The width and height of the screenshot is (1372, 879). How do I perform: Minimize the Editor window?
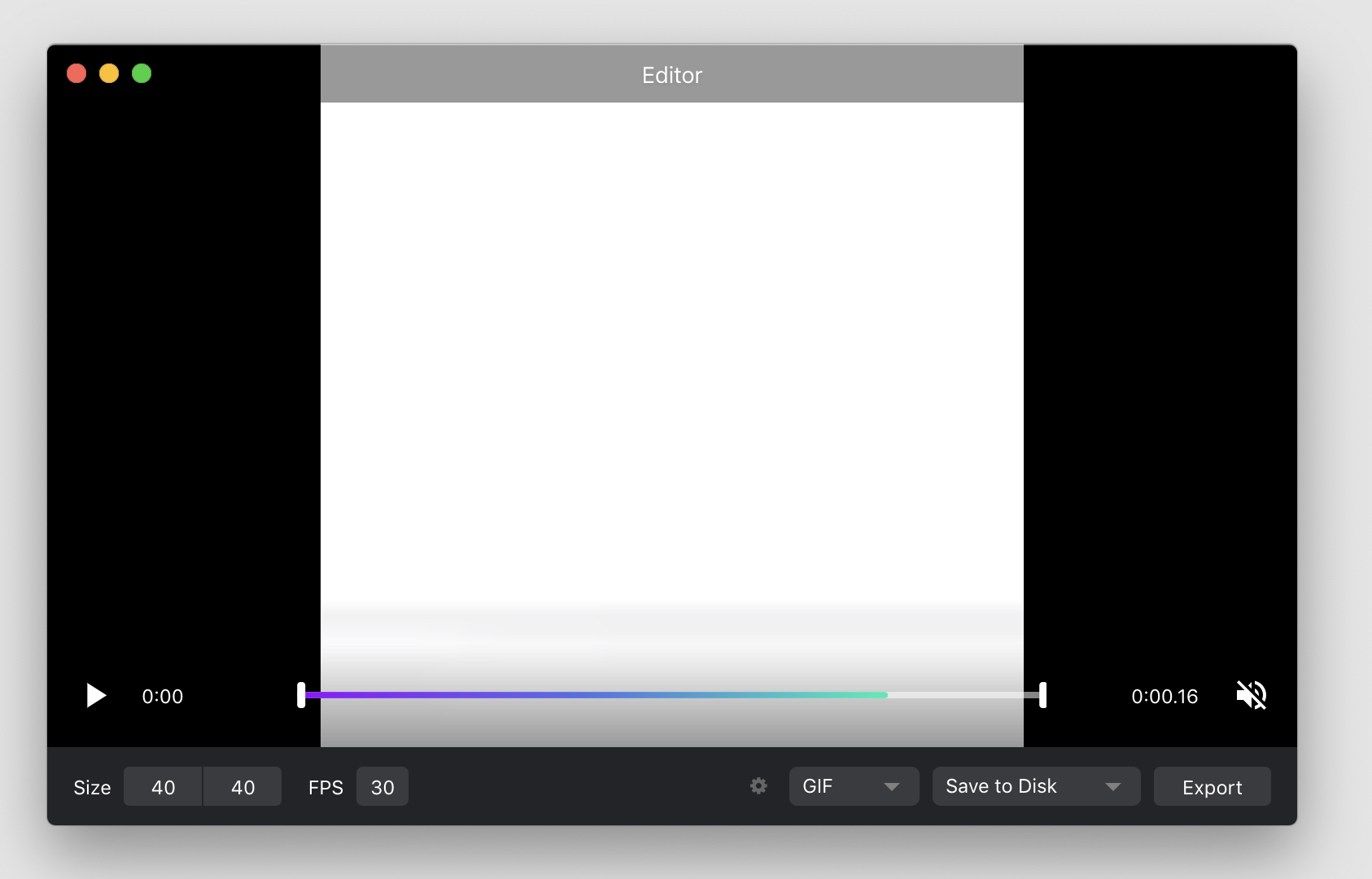[109, 73]
